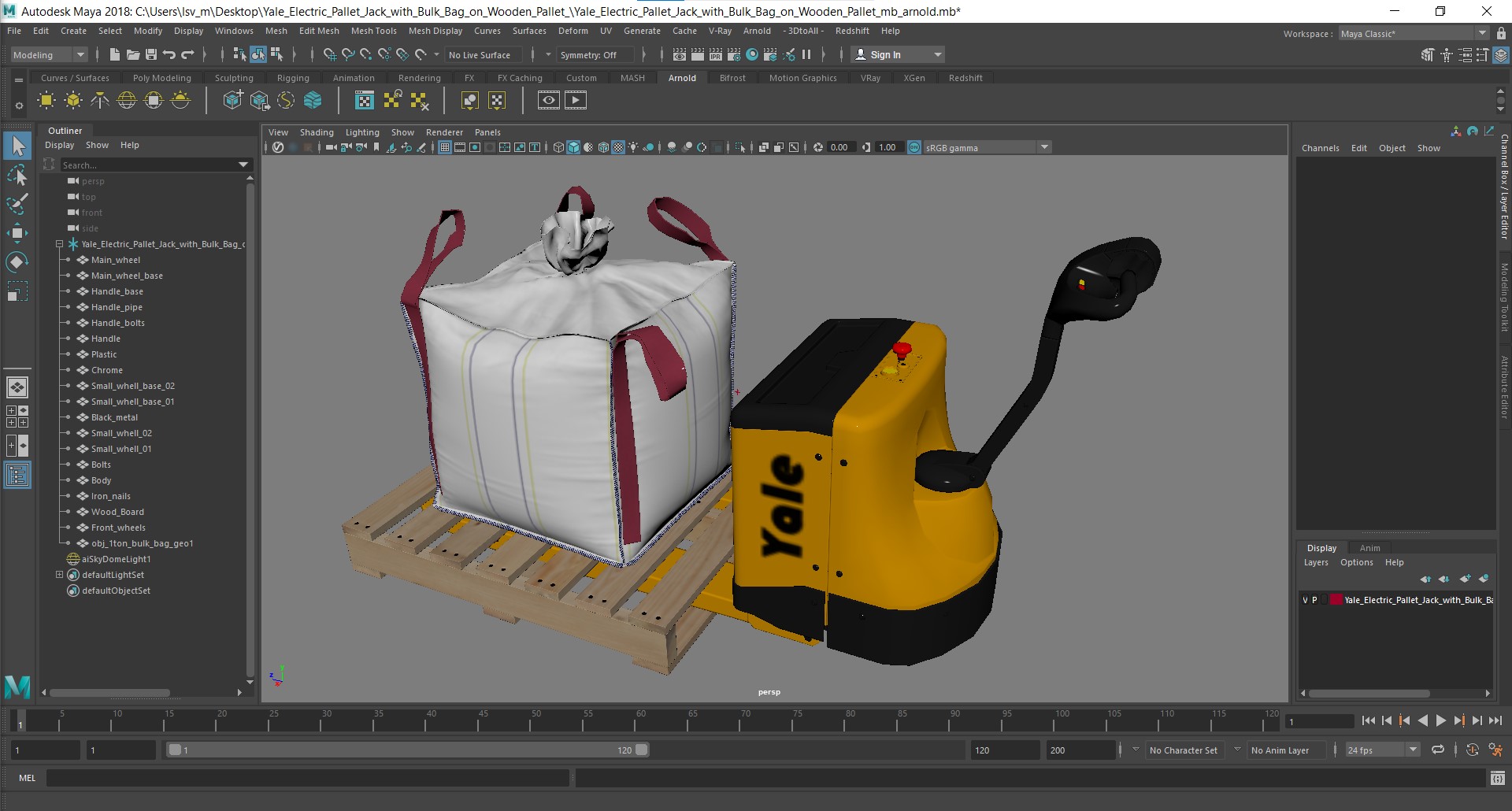Click the Arnold Render shelf icon
Screen dimensions: 1512x811
[x=576, y=100]
